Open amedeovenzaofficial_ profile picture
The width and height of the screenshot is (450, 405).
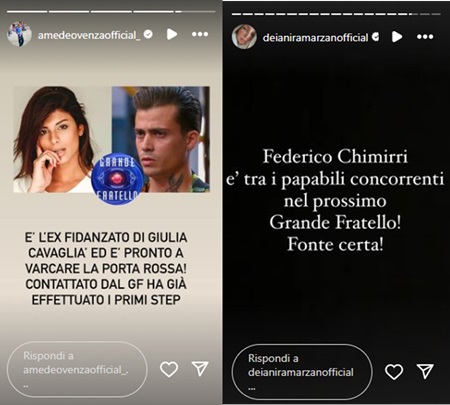coord(19,34)
